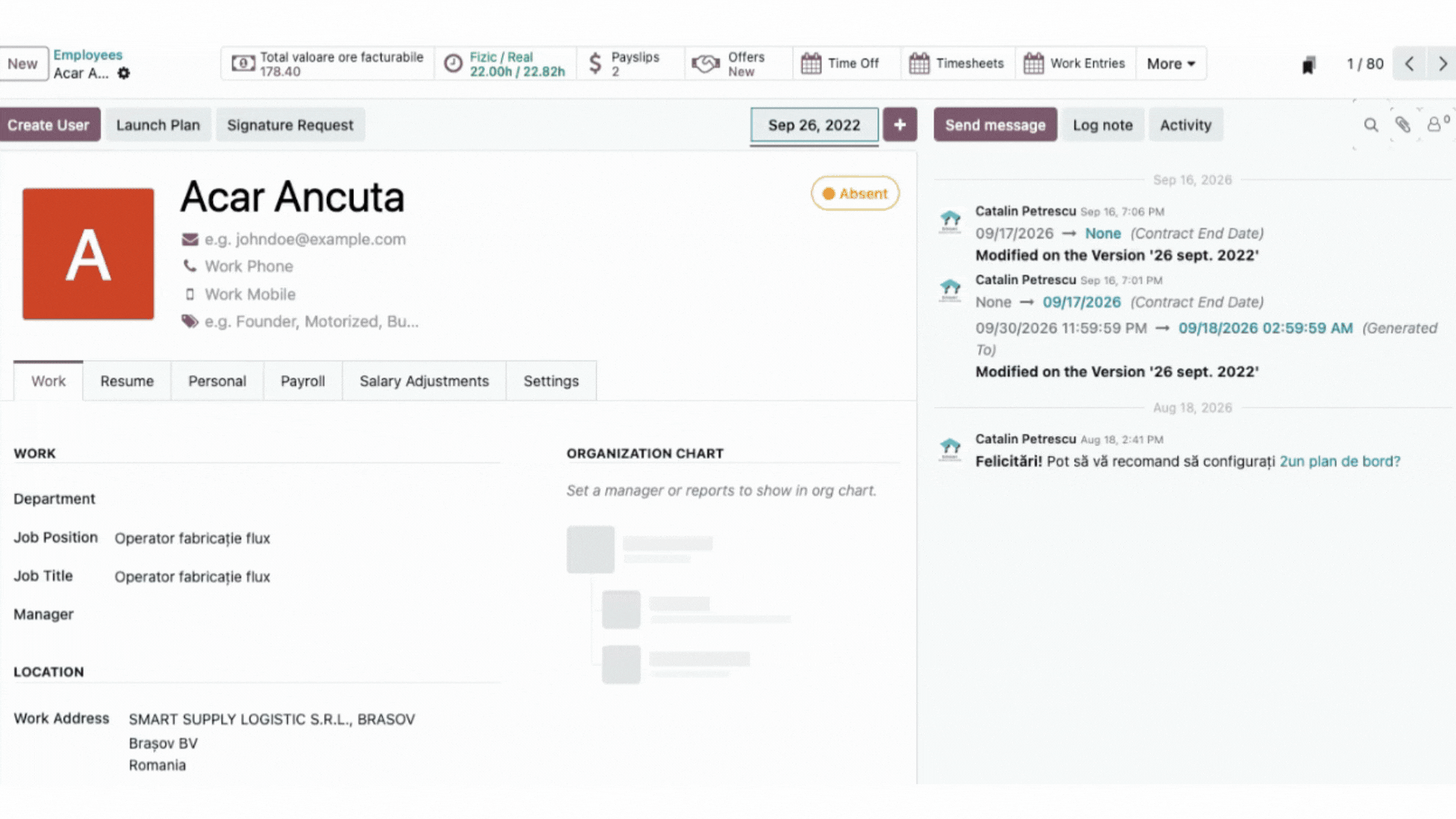This screenshot has height=819, width=1456.
Task: Switch to the Payroll tab
Action: point(303,381)
